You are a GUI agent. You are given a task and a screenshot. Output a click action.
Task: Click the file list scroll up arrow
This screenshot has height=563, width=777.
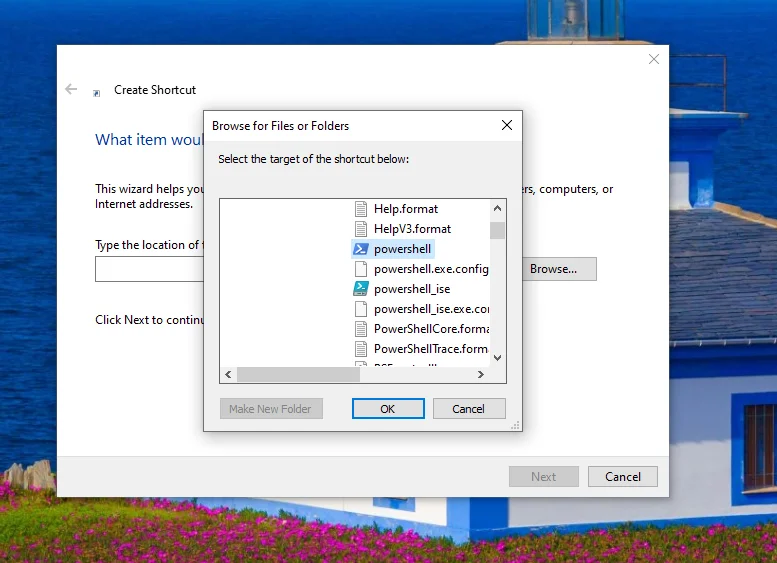coord(497,208)
